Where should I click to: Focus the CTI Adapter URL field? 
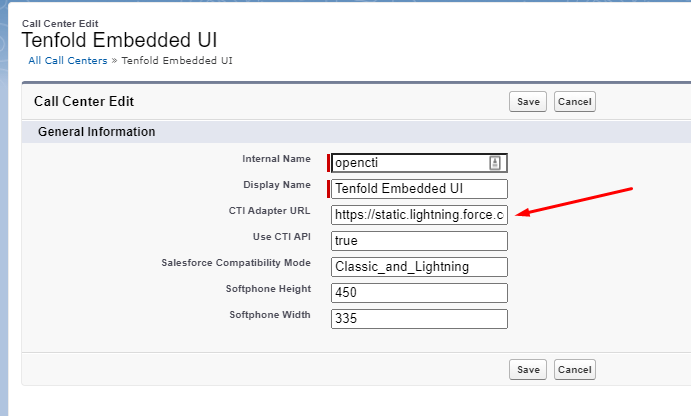(419, 215)
